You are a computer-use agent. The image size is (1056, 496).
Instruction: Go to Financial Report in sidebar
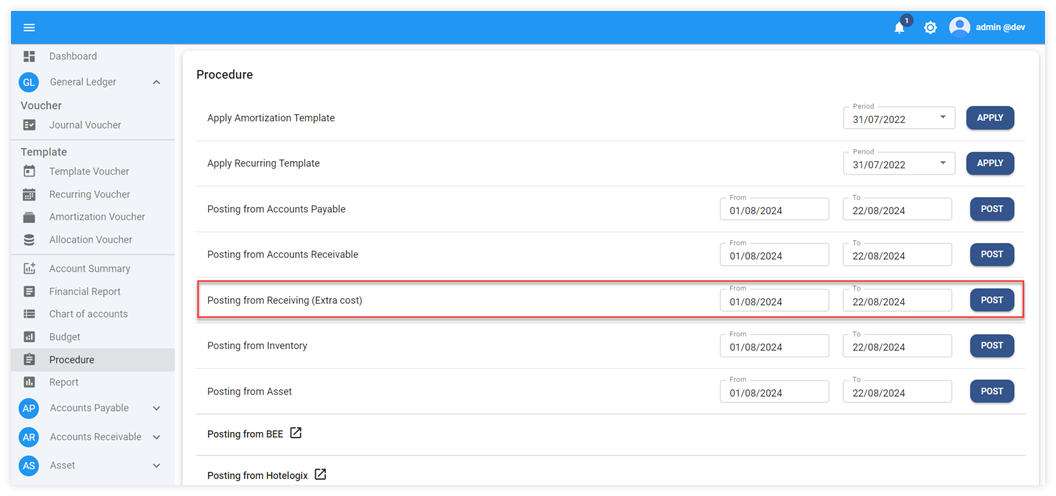click(x=85, y=292)
